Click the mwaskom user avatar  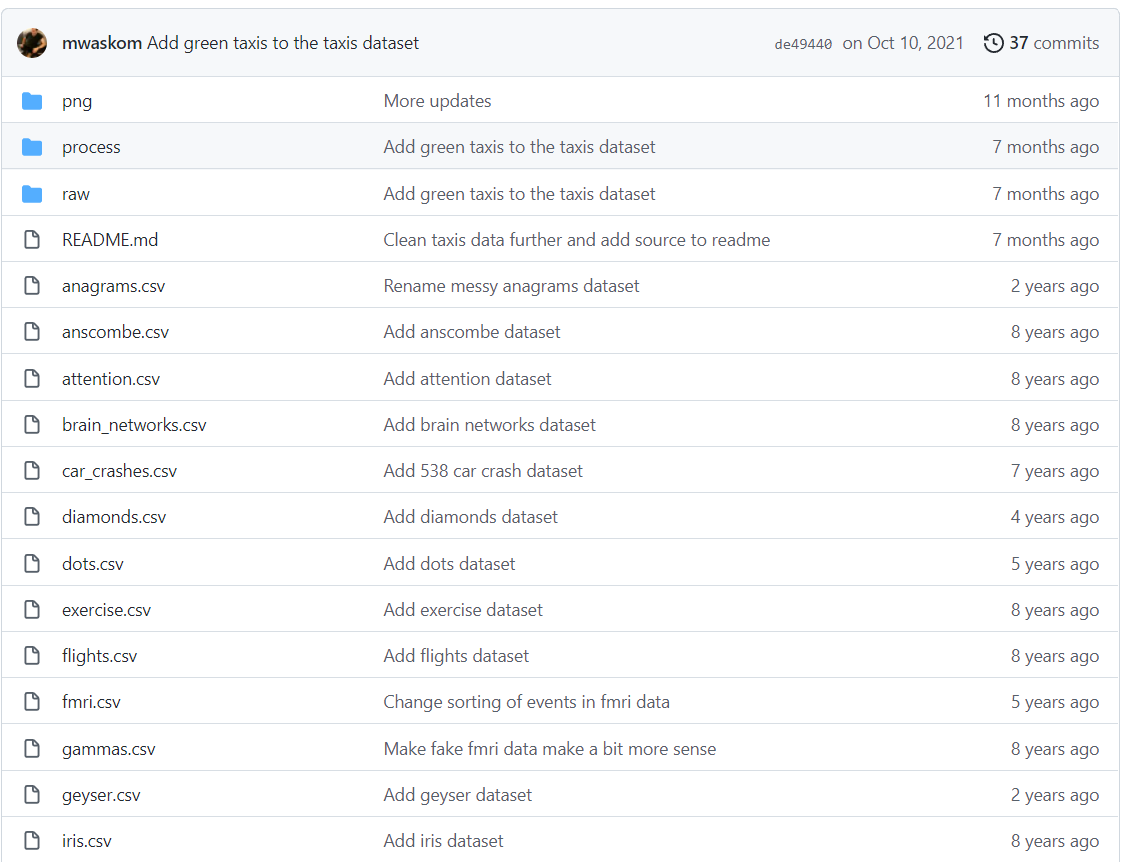pyautogui.click(x=32, y=43)
